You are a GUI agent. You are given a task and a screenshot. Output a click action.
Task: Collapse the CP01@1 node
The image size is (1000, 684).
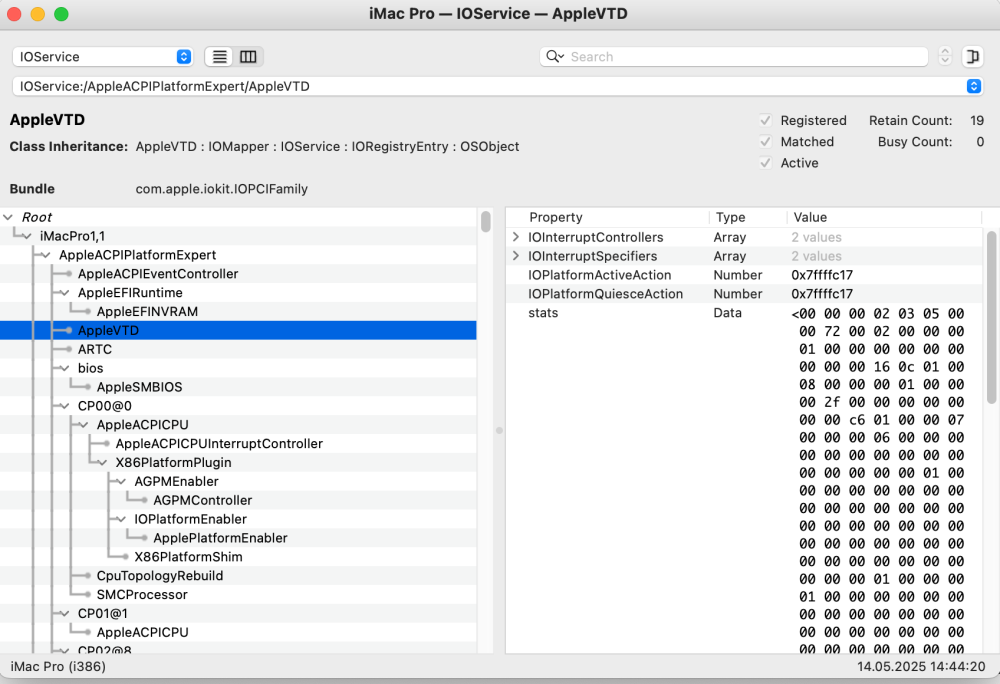[64, 614]
